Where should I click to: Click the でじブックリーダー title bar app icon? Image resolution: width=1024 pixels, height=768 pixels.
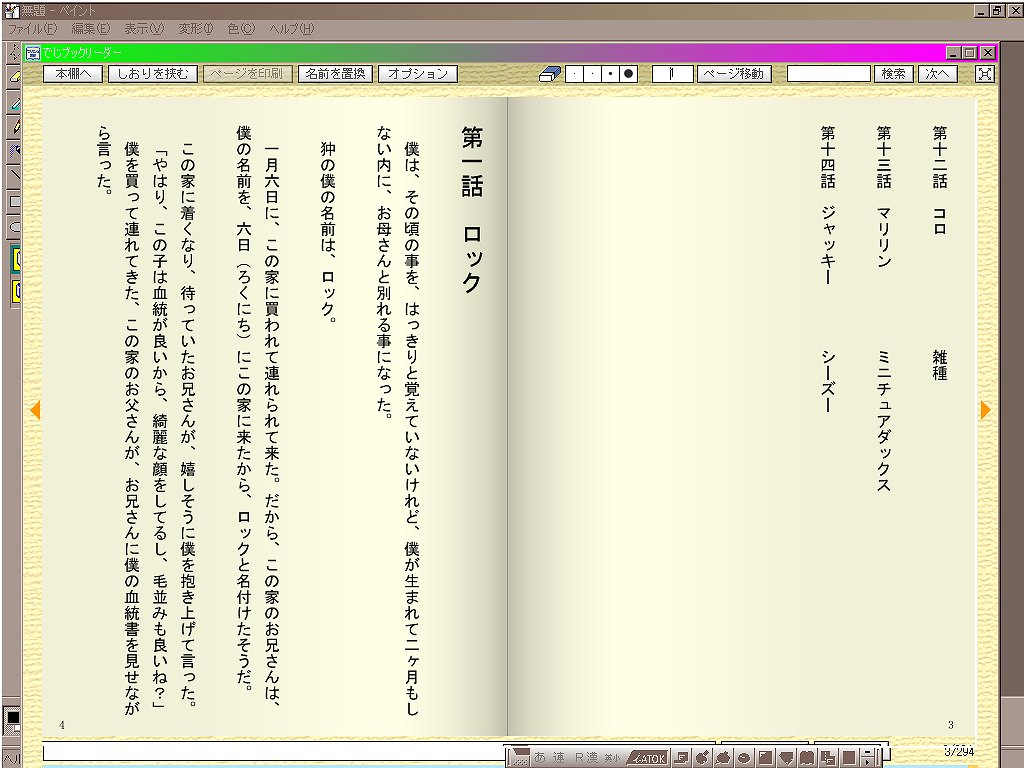[x=33, y=53]
